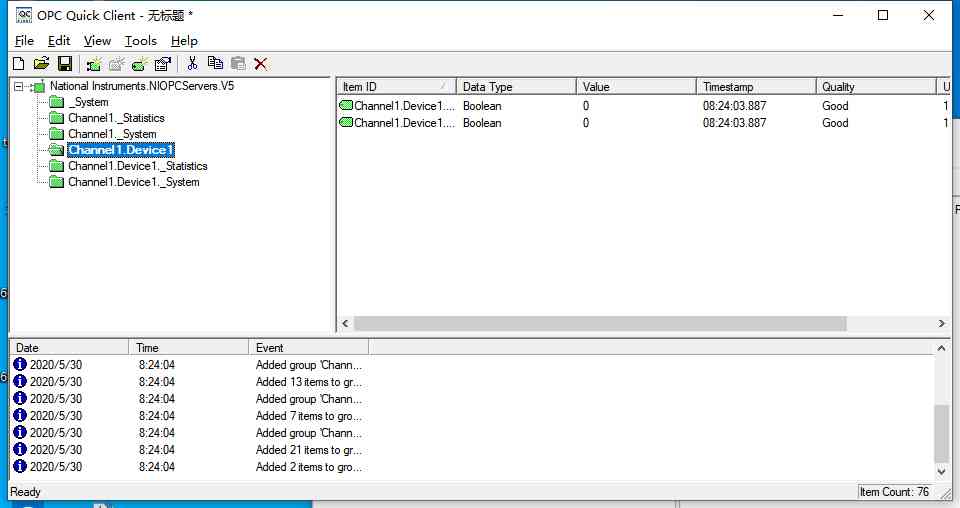Click the item list scroll right arrow
The width and height of the screenshot is (960, 508).
click(942, 323)
